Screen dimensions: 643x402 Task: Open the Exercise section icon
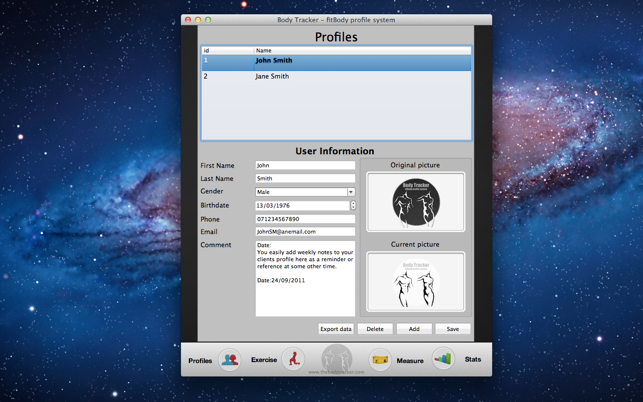(293, 359)
